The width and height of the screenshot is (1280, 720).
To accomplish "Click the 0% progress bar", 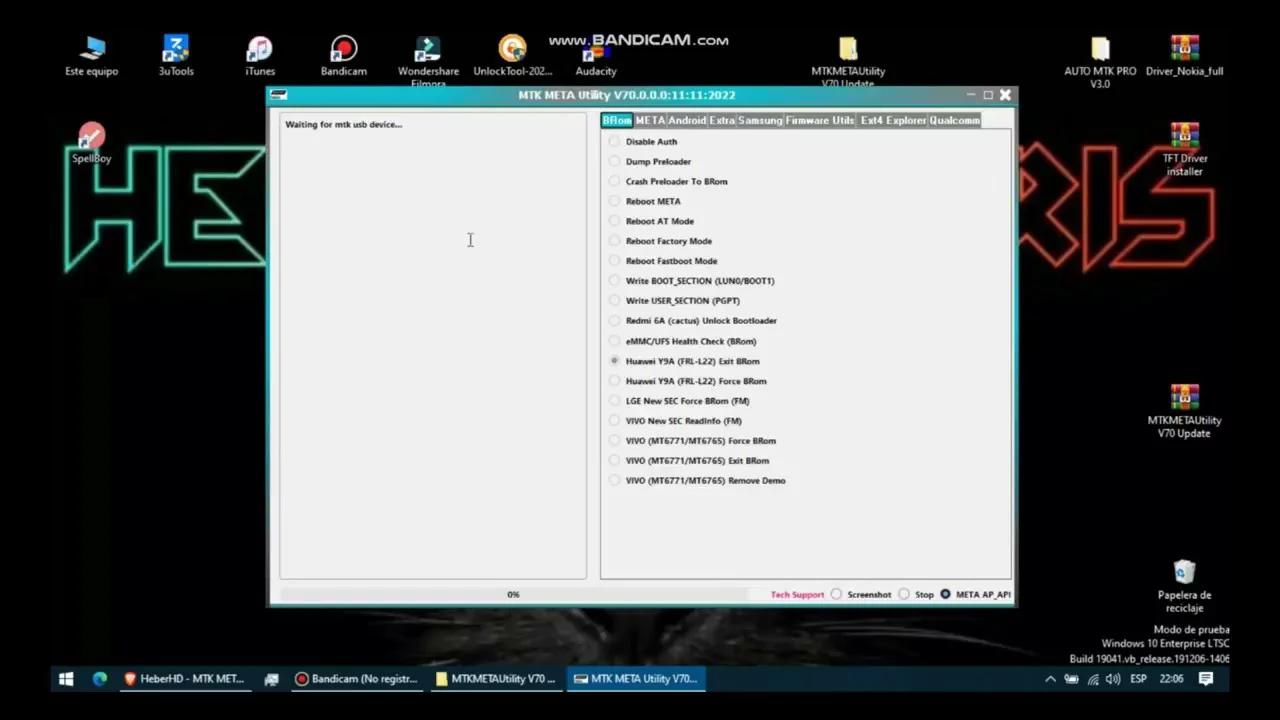I will tap(513, 594).
